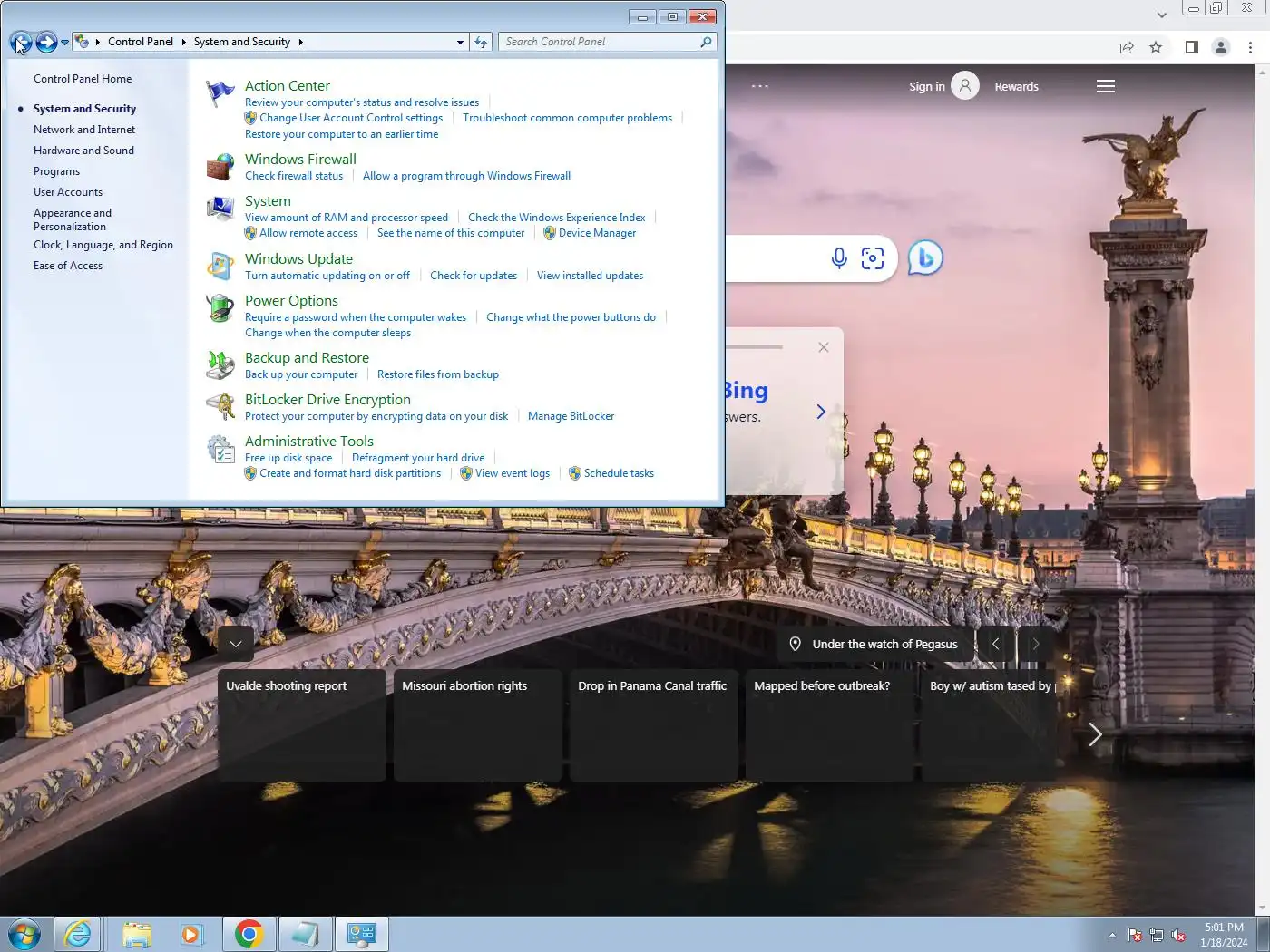
Task: Click the Bing account avatar icon
Action: pyautogui.click(x=965, y=86)
